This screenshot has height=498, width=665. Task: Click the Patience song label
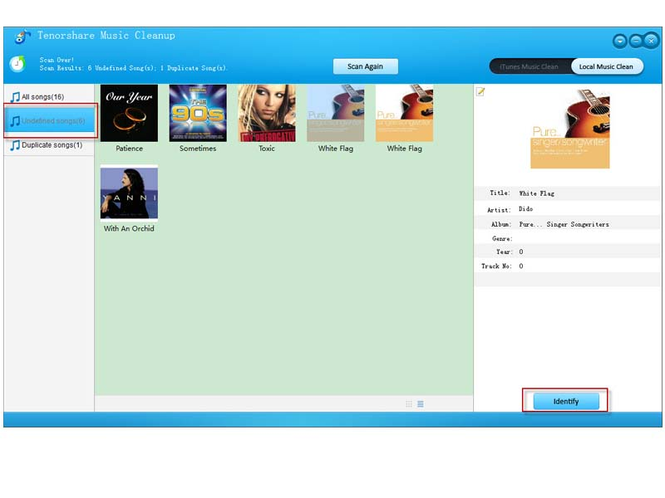129,148
